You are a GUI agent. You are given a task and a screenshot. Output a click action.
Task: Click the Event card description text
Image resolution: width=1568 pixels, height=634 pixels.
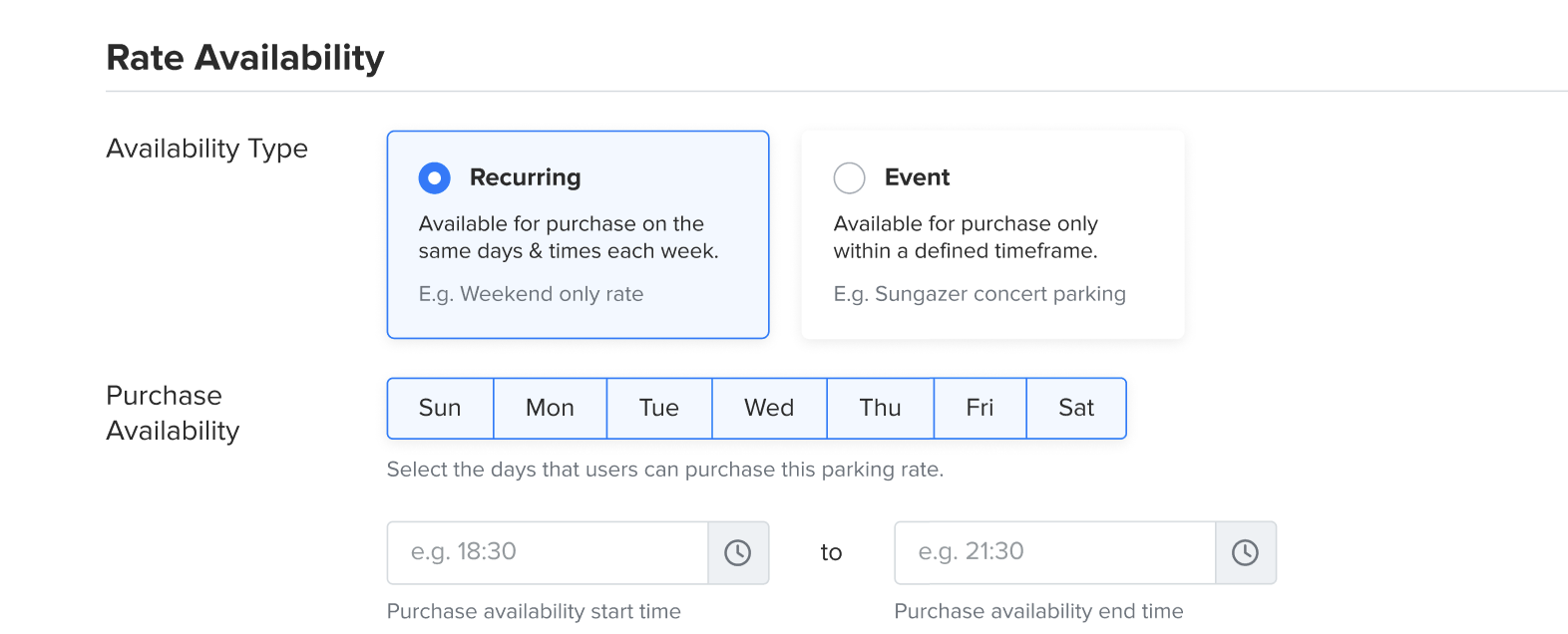click(965, 237)
